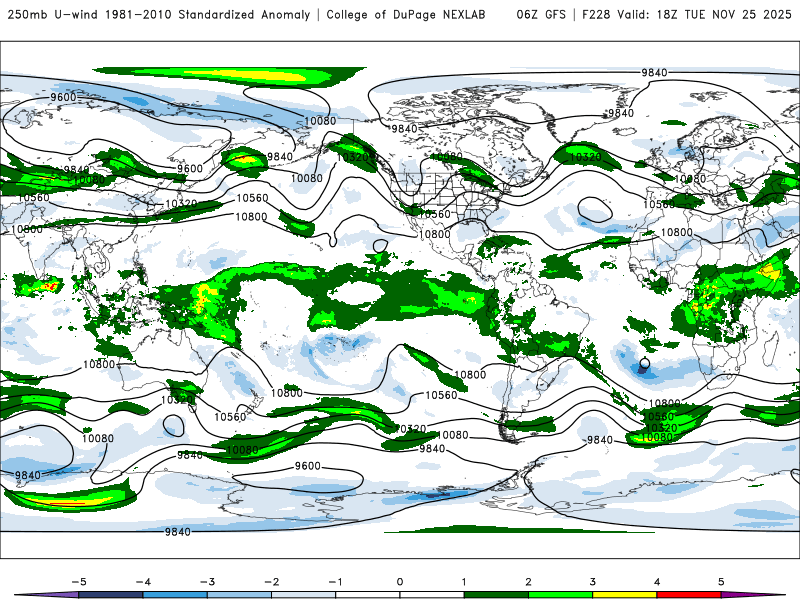This screenshot has width=800, height=600.
Task: Click the topmost '9840' contour label on map
Action: [x=654, y=72]
